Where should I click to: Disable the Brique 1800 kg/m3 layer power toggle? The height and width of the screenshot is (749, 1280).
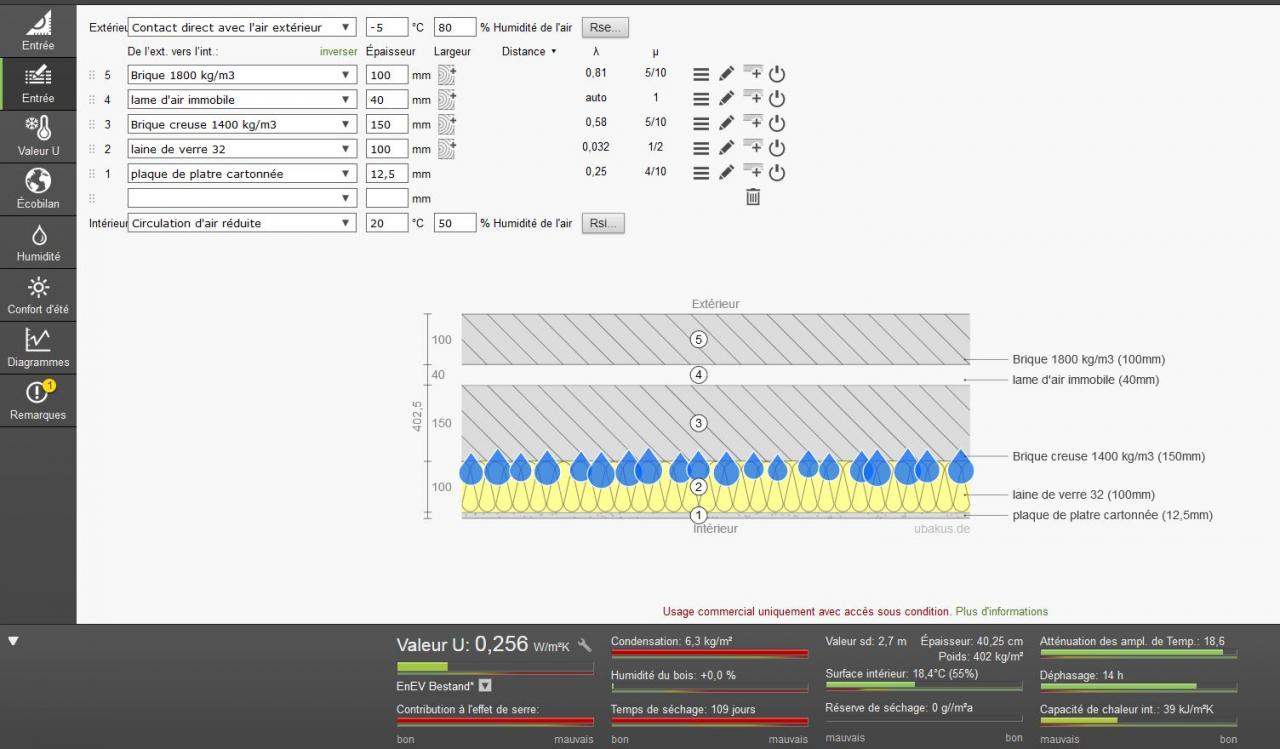777,74
